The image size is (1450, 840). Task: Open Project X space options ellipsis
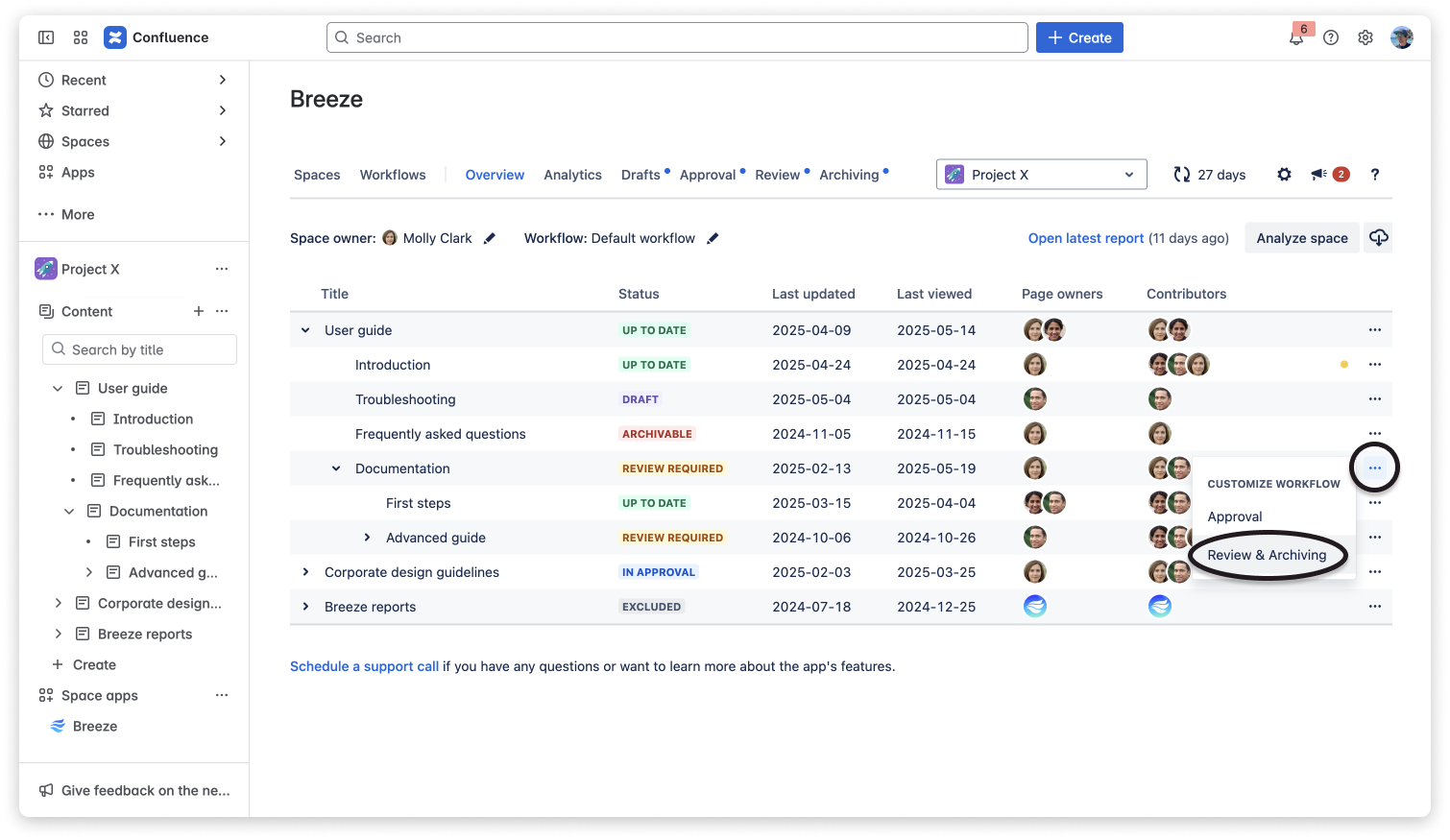tap(222, 269)
